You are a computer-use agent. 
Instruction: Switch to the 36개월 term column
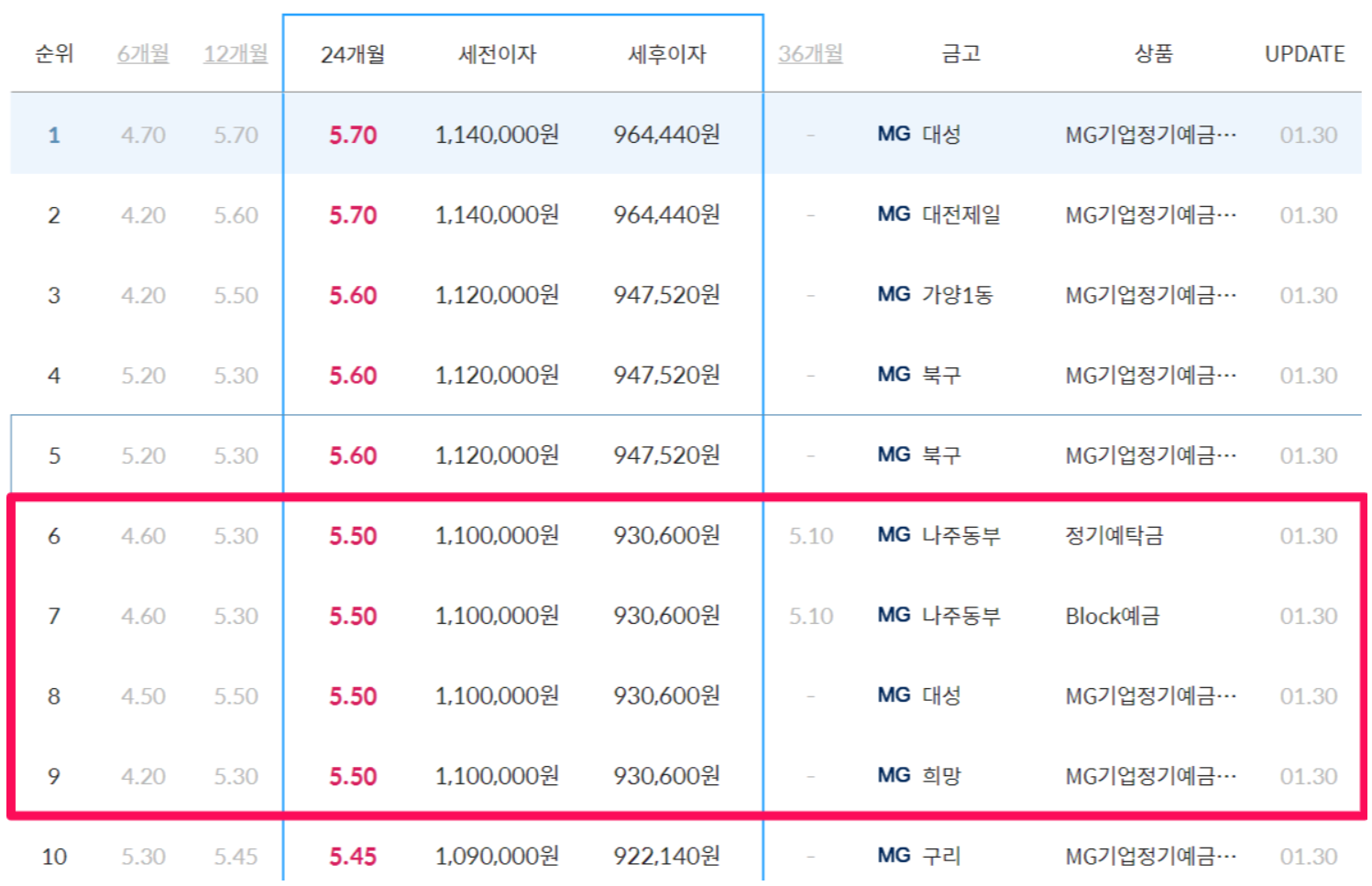point(811,54)
